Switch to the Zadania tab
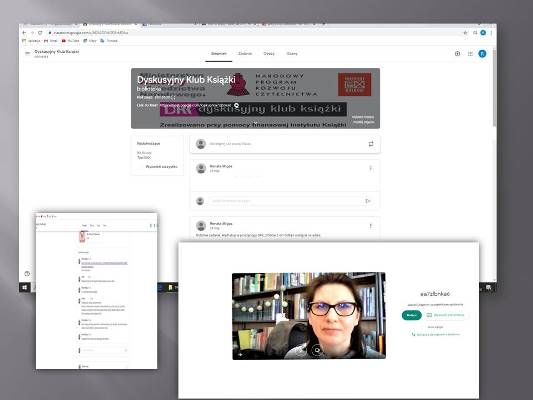This screenshot has height=400, width=533. pos(245,54)
